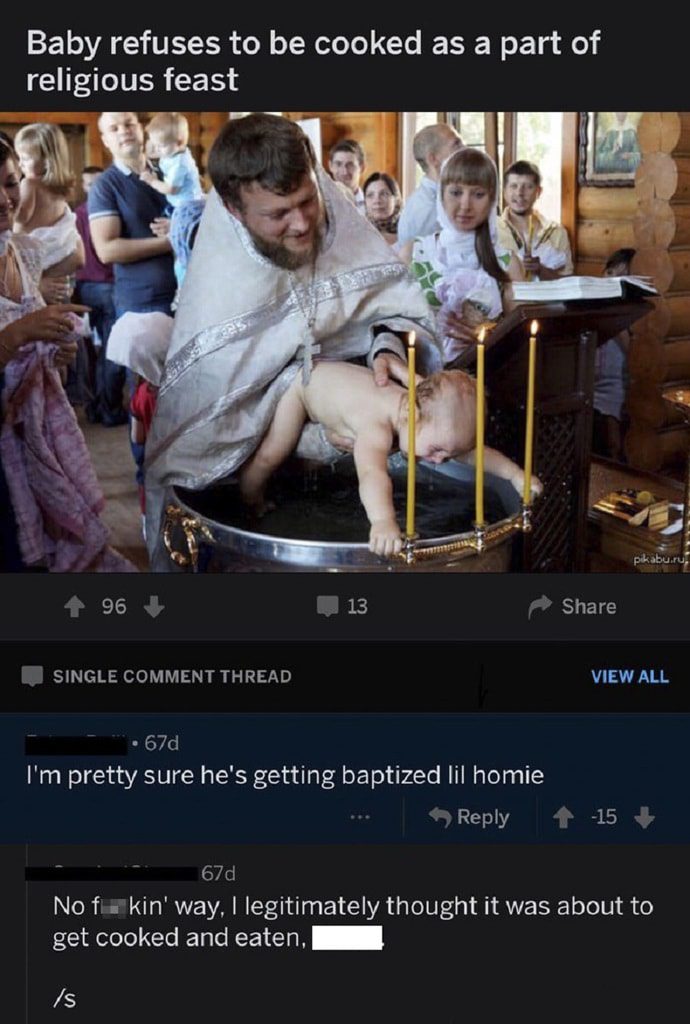This screenshot has width=690, height=1024.
Task: Click the 13 comments count
Action: tap(357, 607)
